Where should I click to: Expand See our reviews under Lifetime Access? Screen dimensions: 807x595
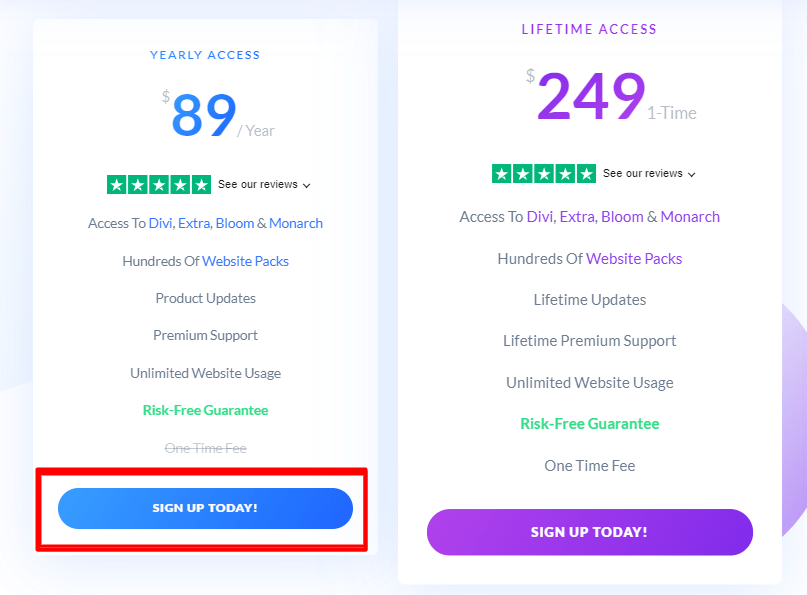[x=649, y=173]
